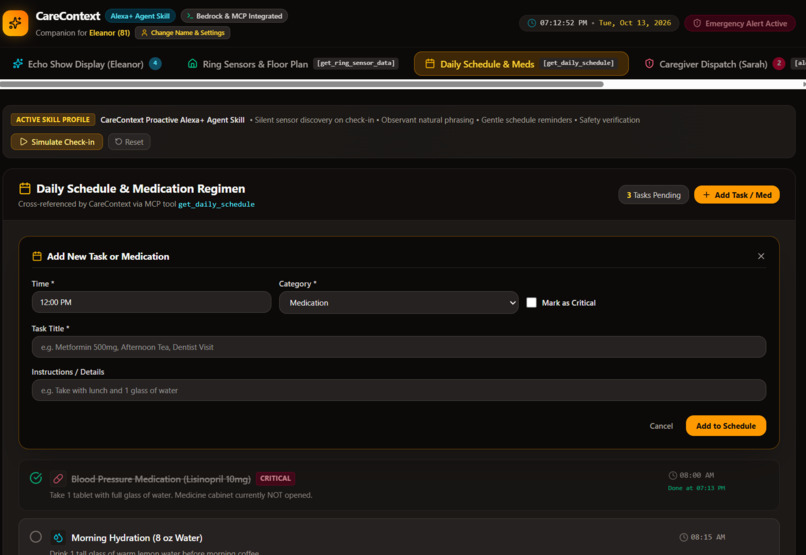Viewport: 806px width, 555px height.
Task: Switch to Echo Show Display (Eleanor) tab
Action: coord(86,64)
